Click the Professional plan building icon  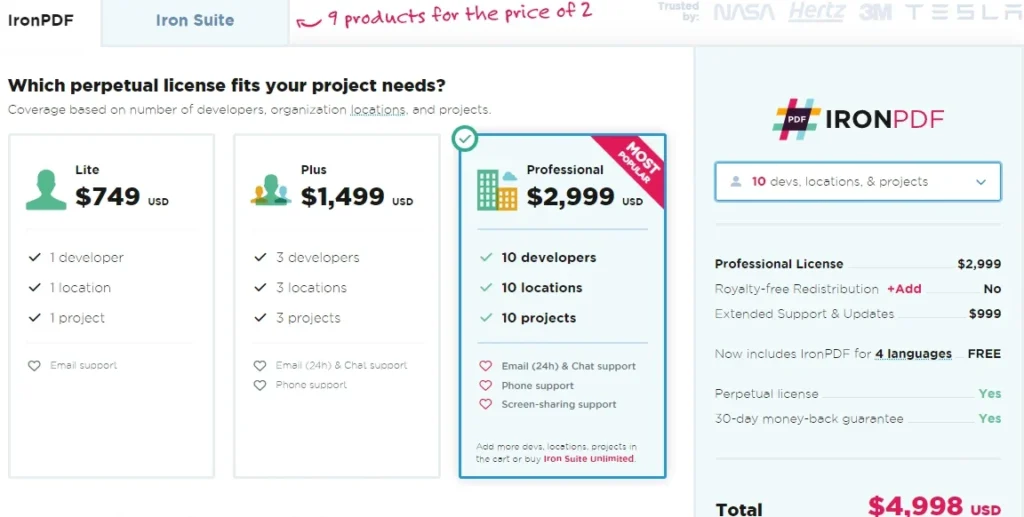pyautogui.click(x=497, y=189)
